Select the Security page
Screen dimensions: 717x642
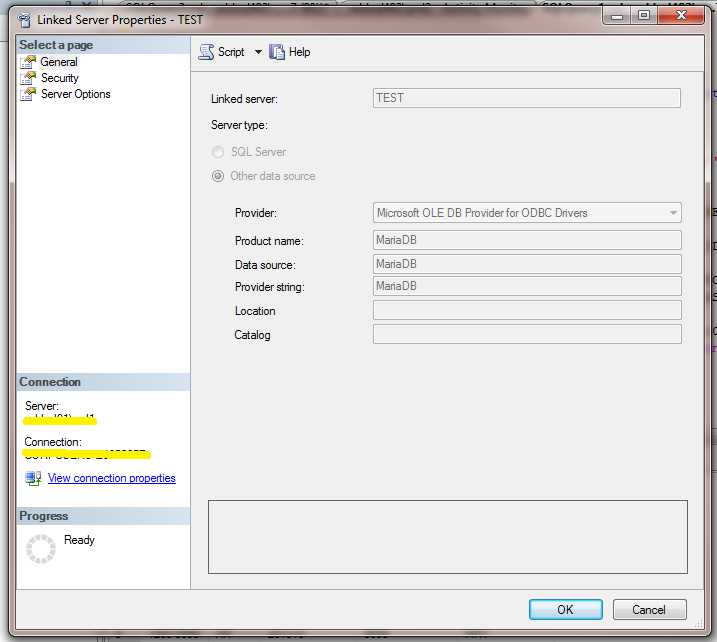pos(59,78)
